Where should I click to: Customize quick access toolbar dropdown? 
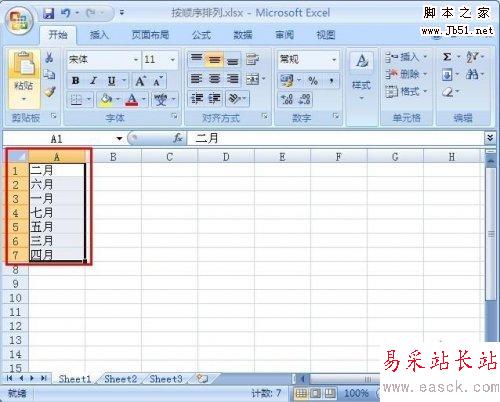tap(122, 13)
